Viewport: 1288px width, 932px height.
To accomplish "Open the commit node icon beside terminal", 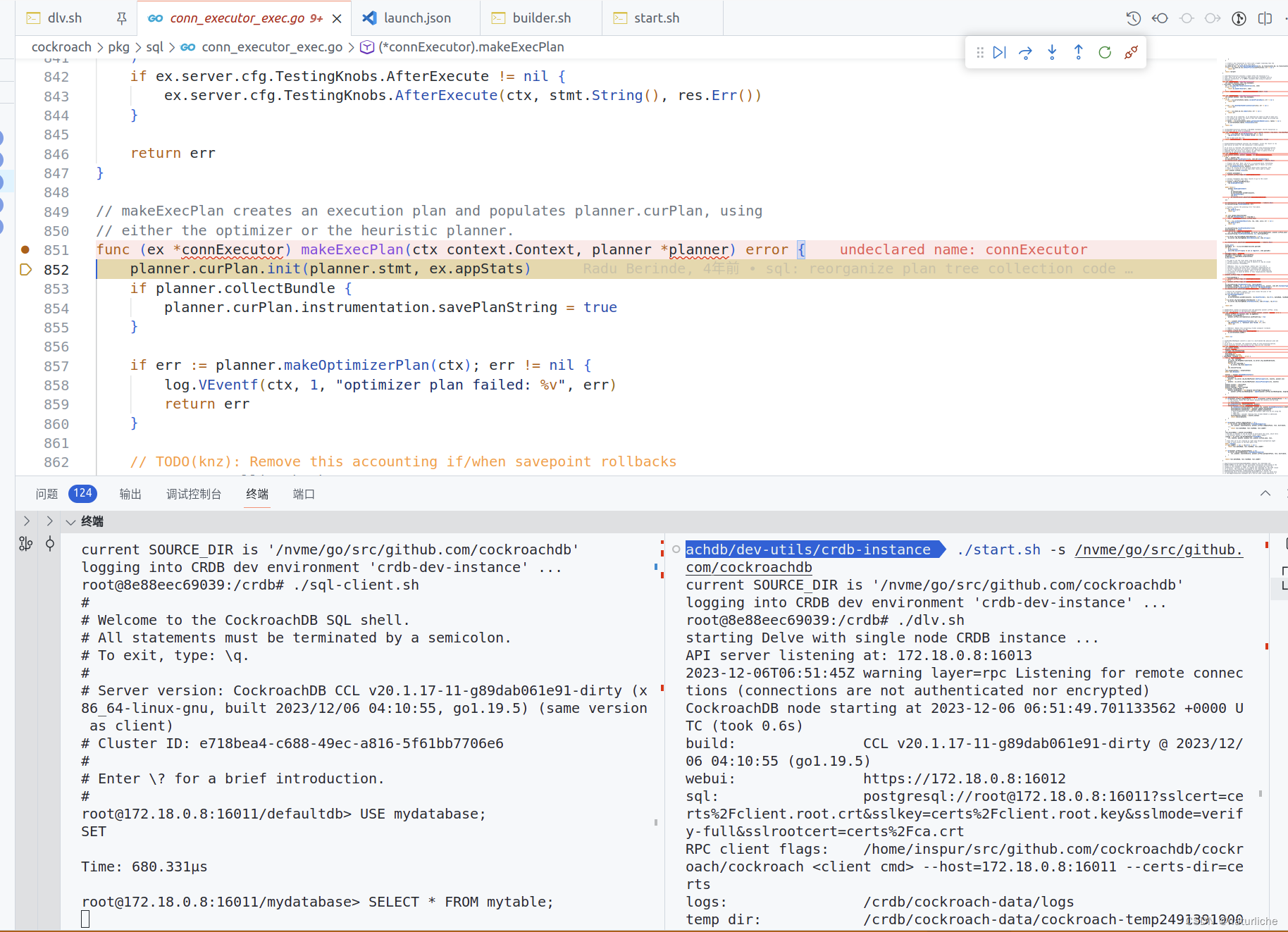I will [50, 544].
